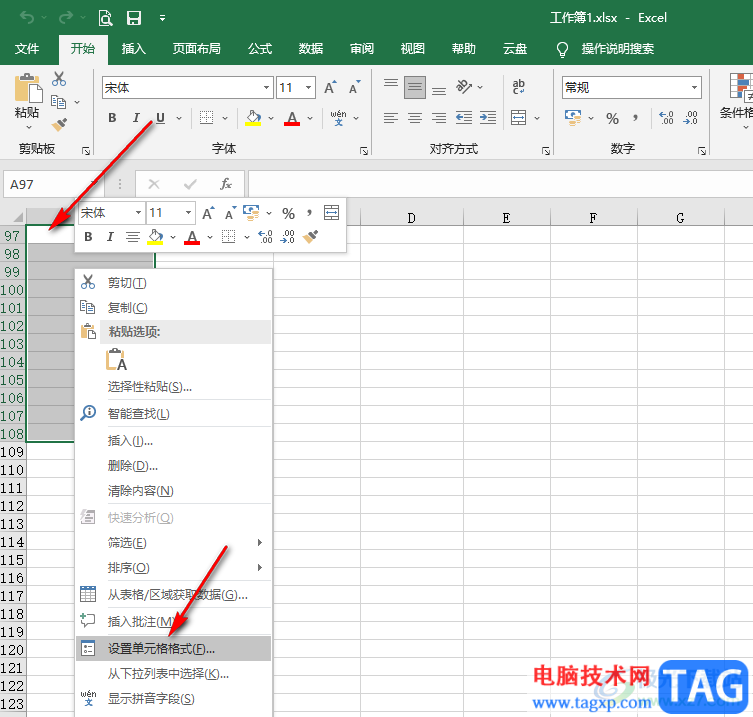Click the ribbon borders icon
The height and width of the screenshot is (717, 753).
206,118
